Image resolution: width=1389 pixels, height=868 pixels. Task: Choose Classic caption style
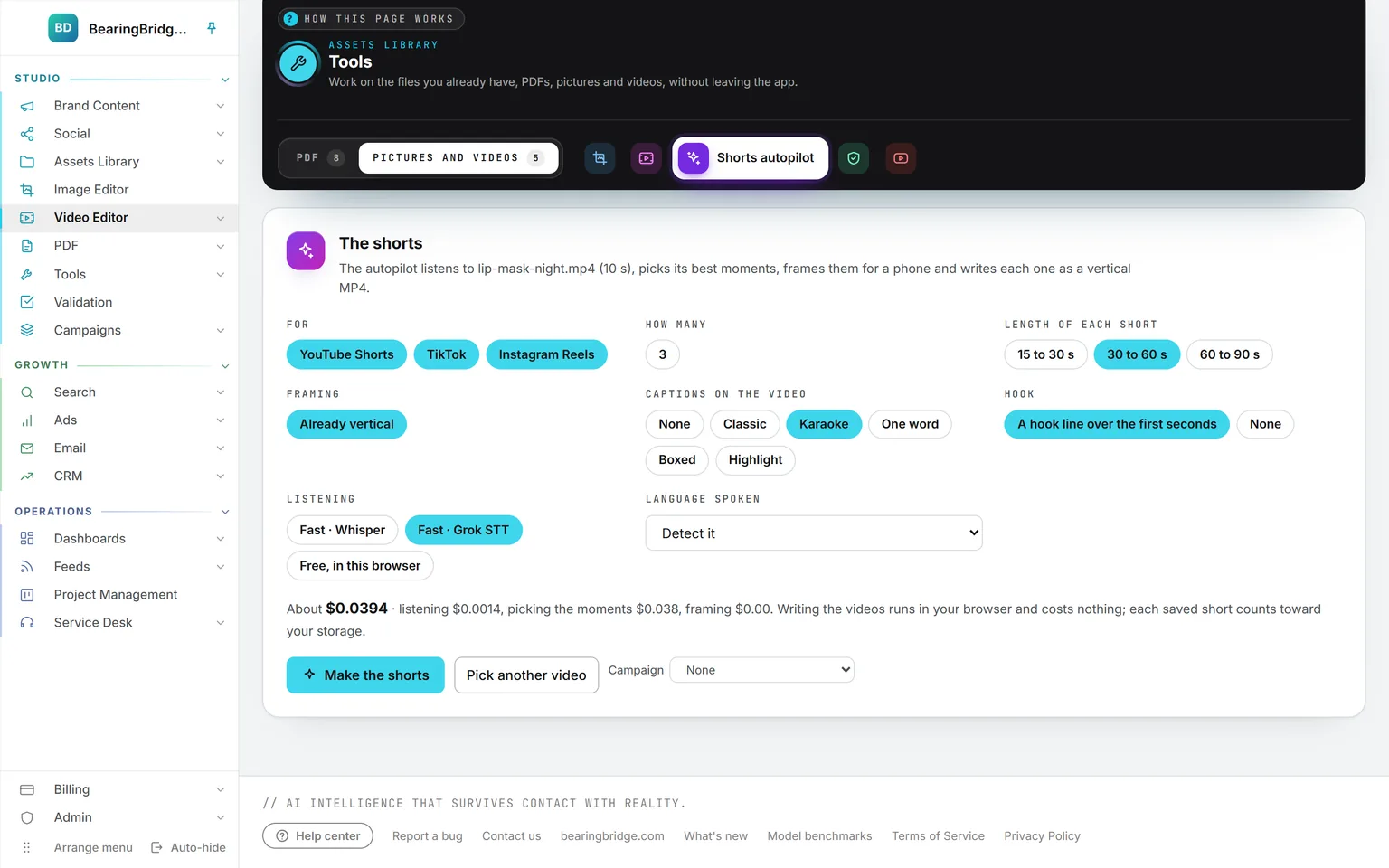tap(744, 424)
